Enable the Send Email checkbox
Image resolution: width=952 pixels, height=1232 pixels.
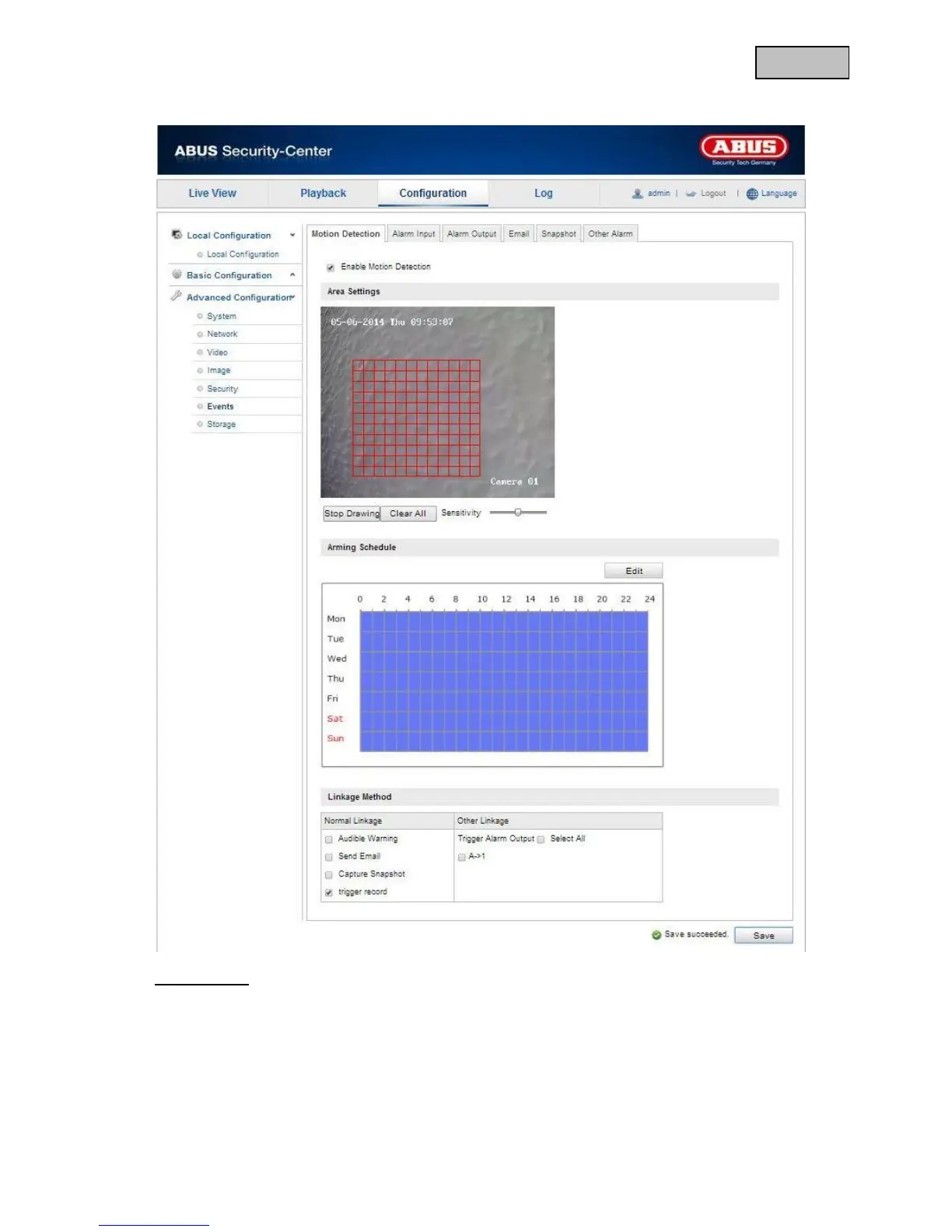[x=329, y=857]
